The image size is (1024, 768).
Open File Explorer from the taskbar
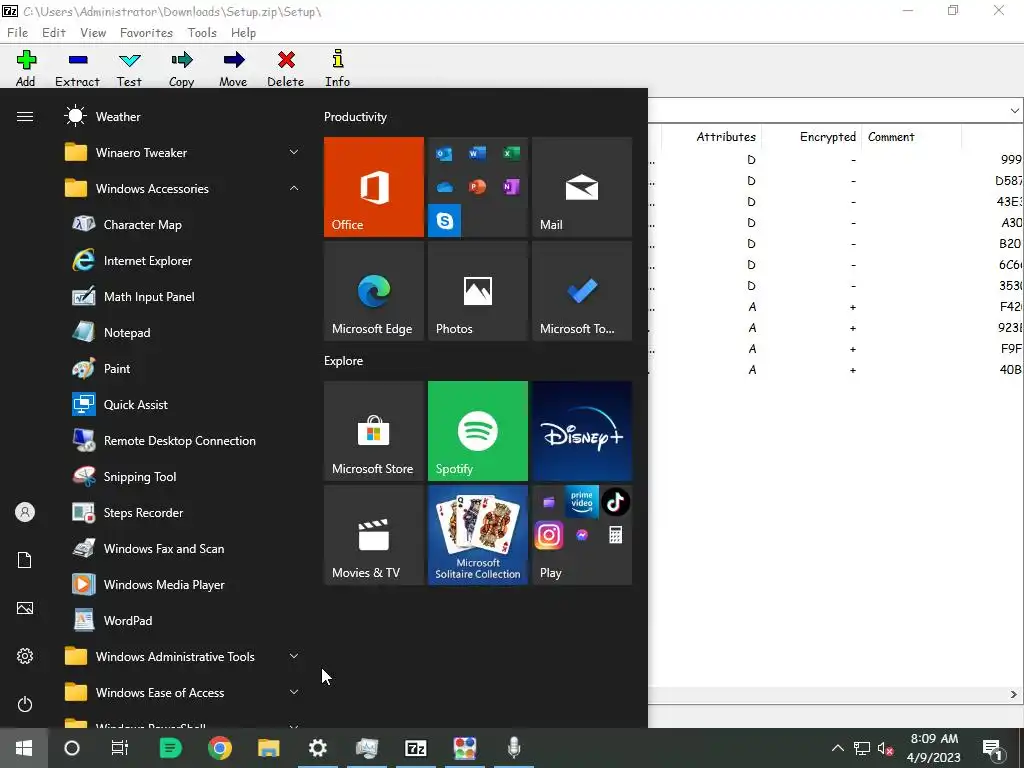point(268,748)
